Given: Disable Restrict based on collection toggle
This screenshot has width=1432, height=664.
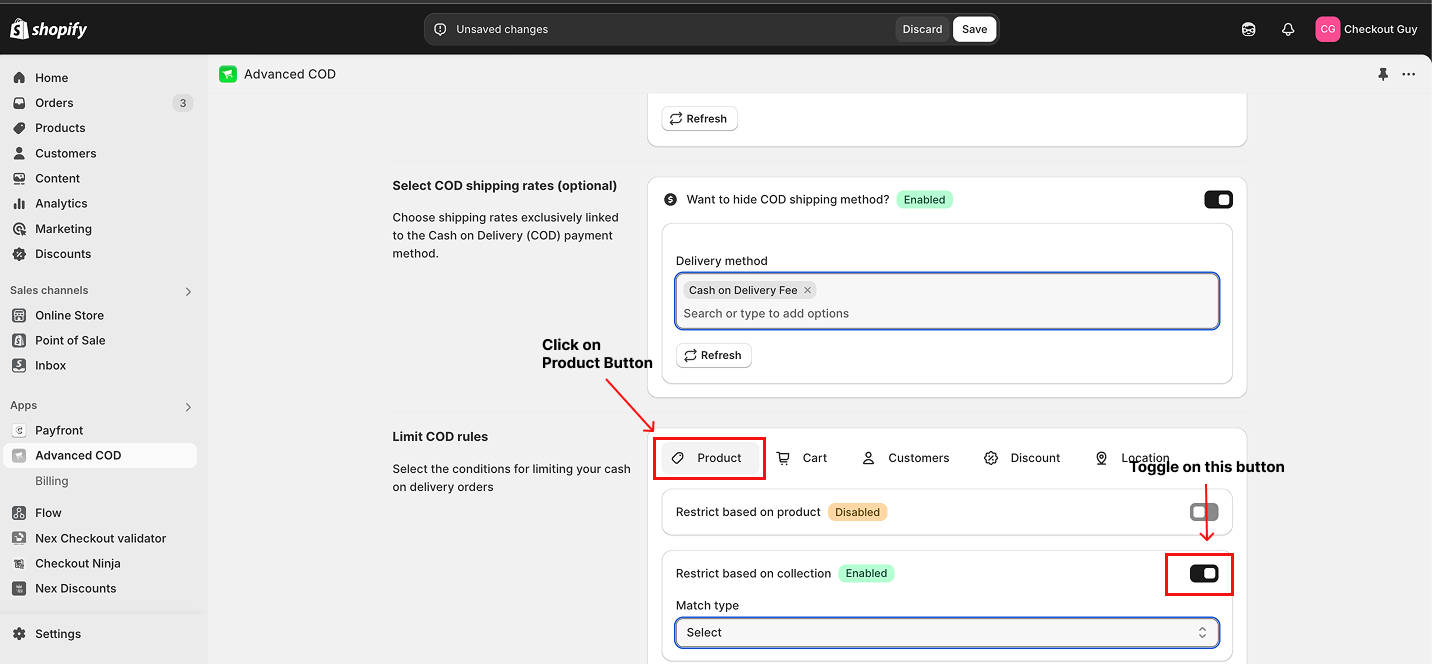Looking at the screenshot, I should [1204, 573].
